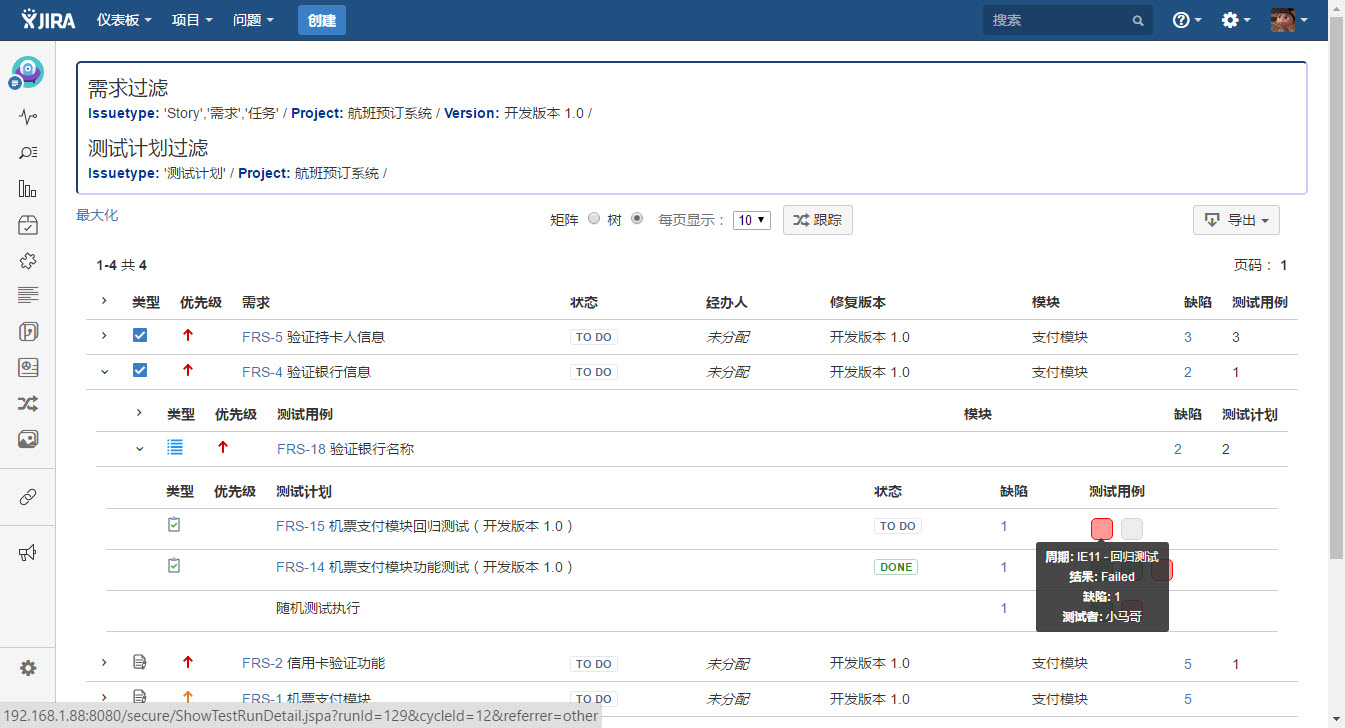Select the 矩阵 radio button
Viewport: 1345px width, 728px height.
pyautogui.click(x=594, y=218)
